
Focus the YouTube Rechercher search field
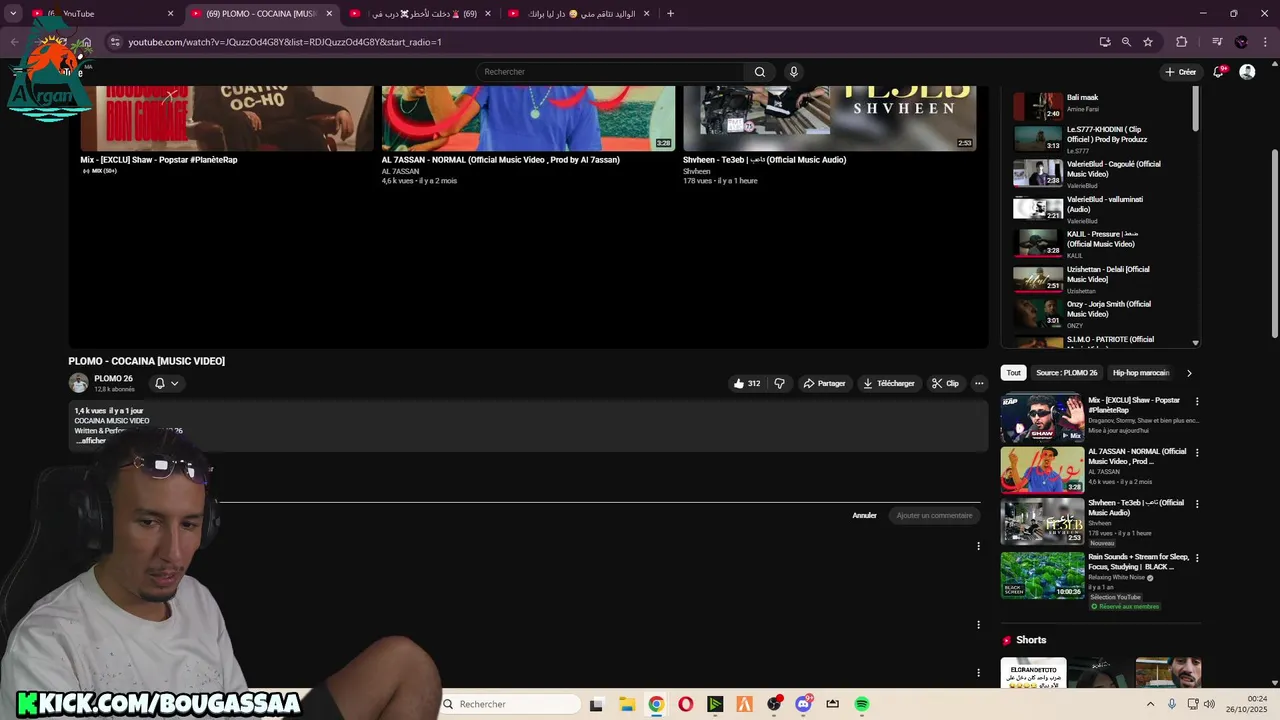coord(610,72)
